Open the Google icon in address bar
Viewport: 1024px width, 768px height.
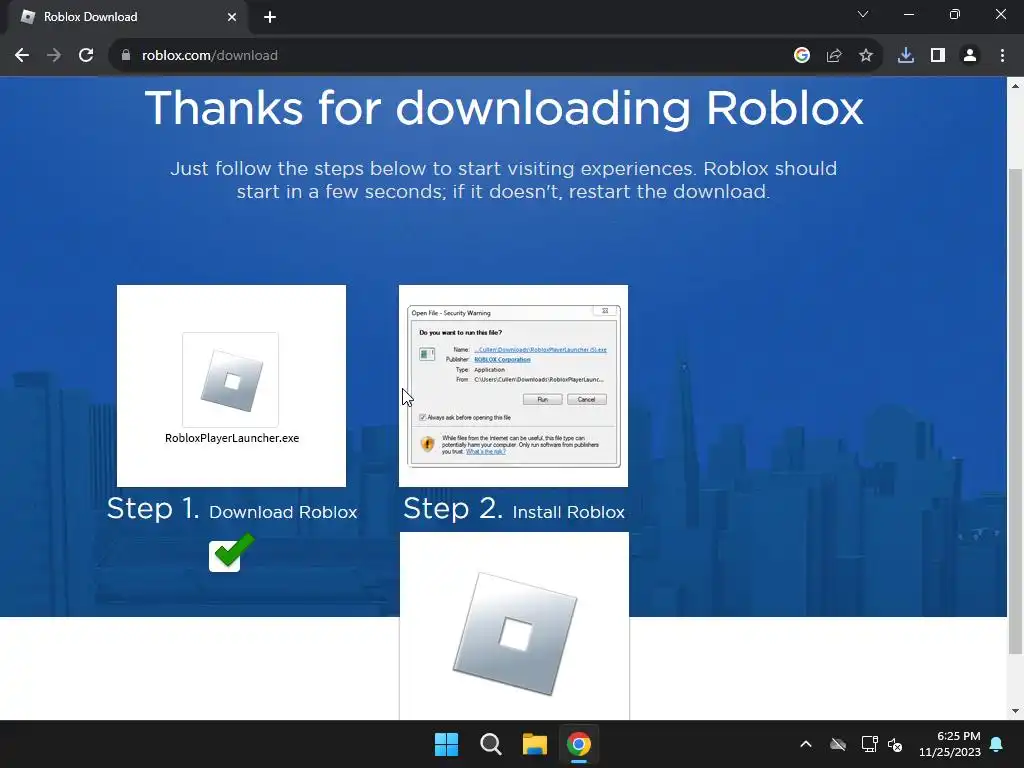click(x=802, y=56)
